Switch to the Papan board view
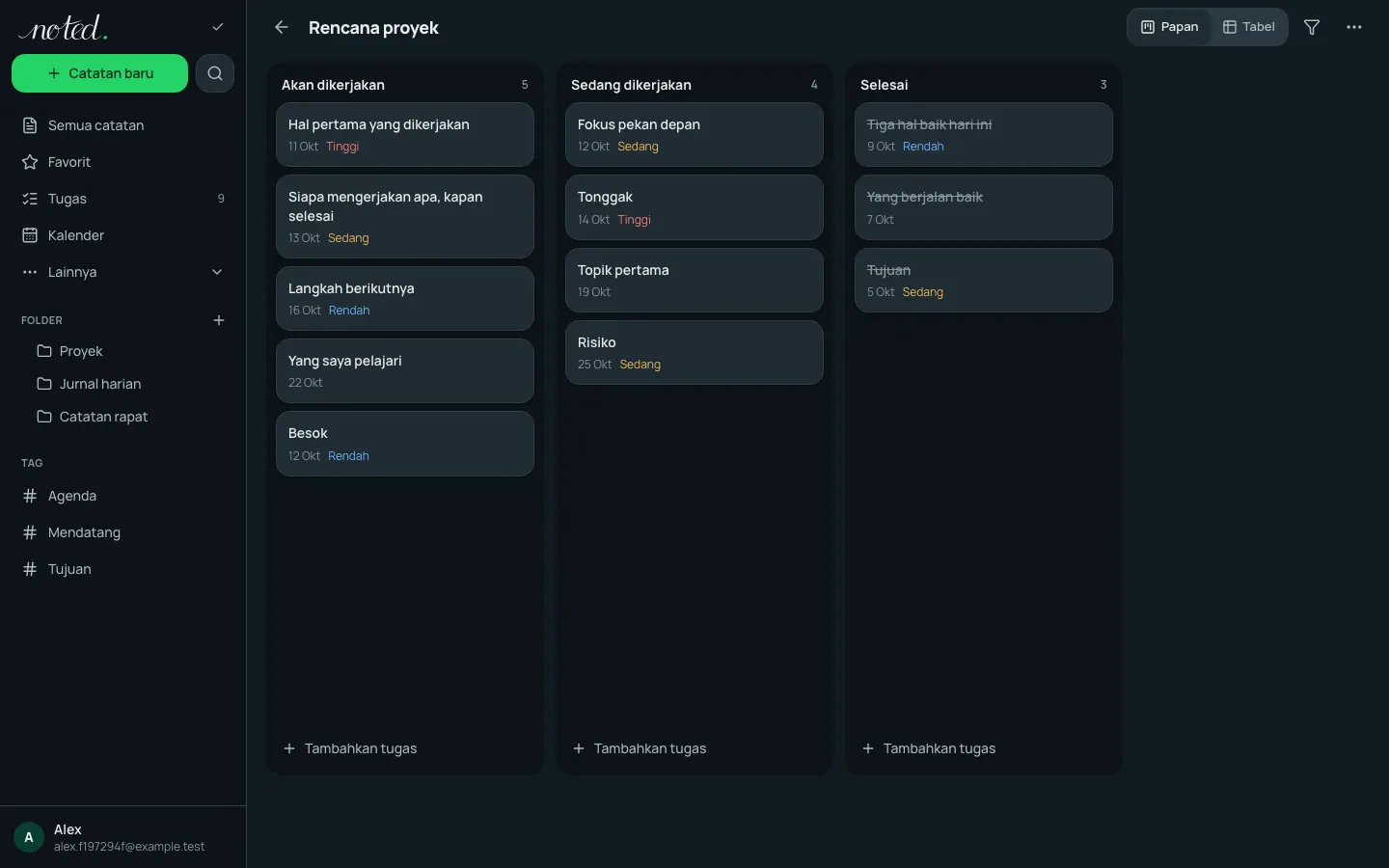Viewport: 1389px width, 868px height. 1169,27
